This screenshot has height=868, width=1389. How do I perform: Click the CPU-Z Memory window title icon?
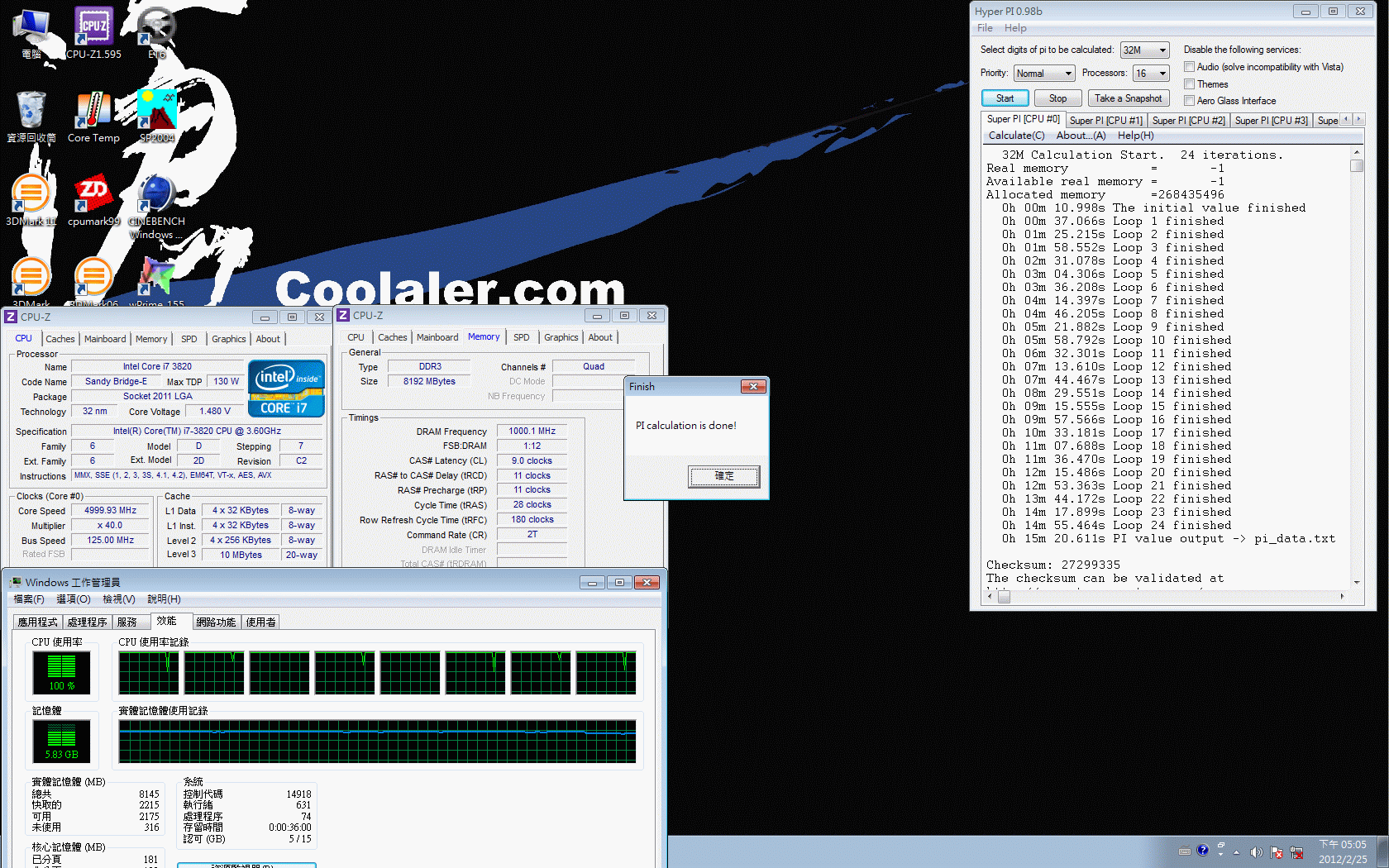point(343,315)
